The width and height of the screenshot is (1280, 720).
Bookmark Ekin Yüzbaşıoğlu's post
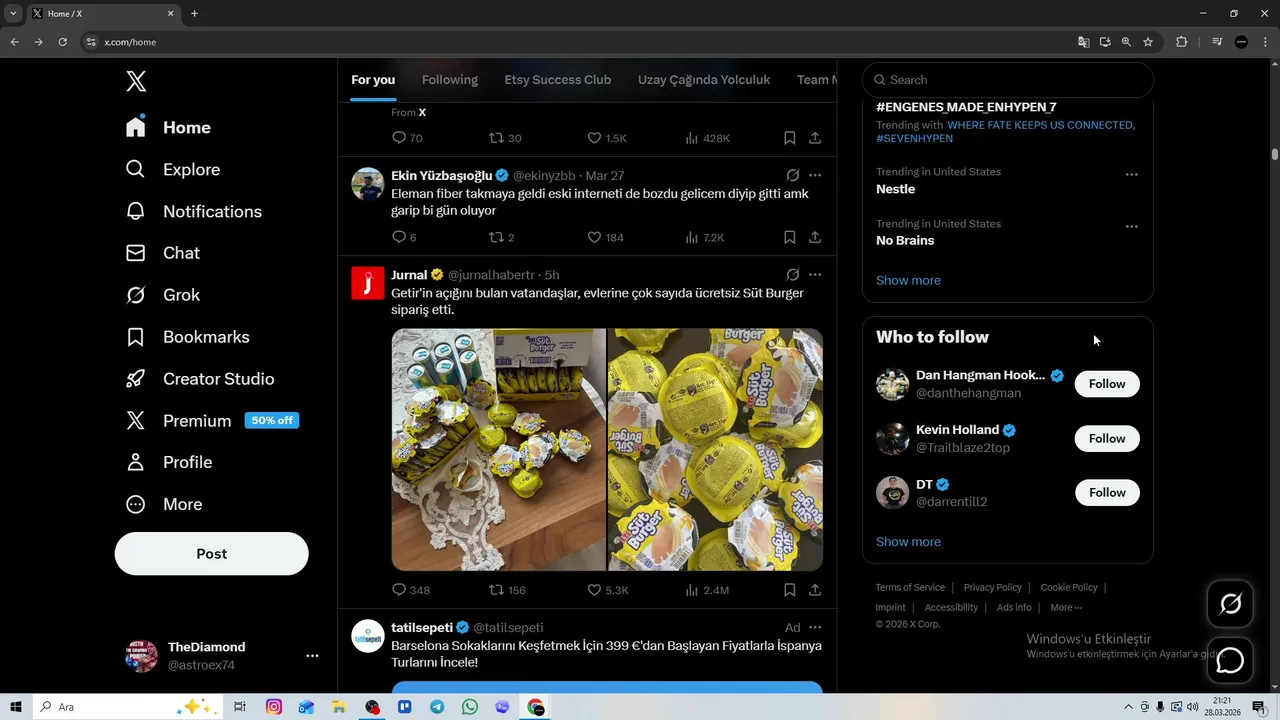[x=789, y=238]
